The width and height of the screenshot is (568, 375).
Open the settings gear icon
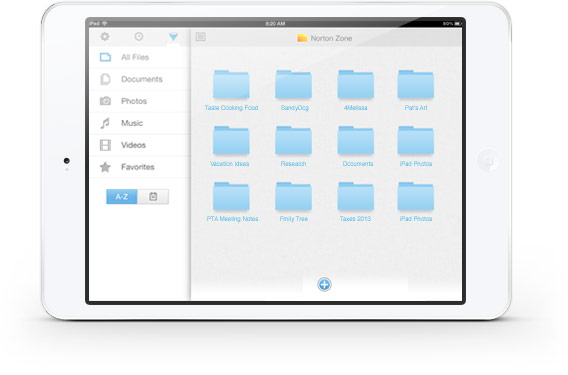tap(105, 36)
